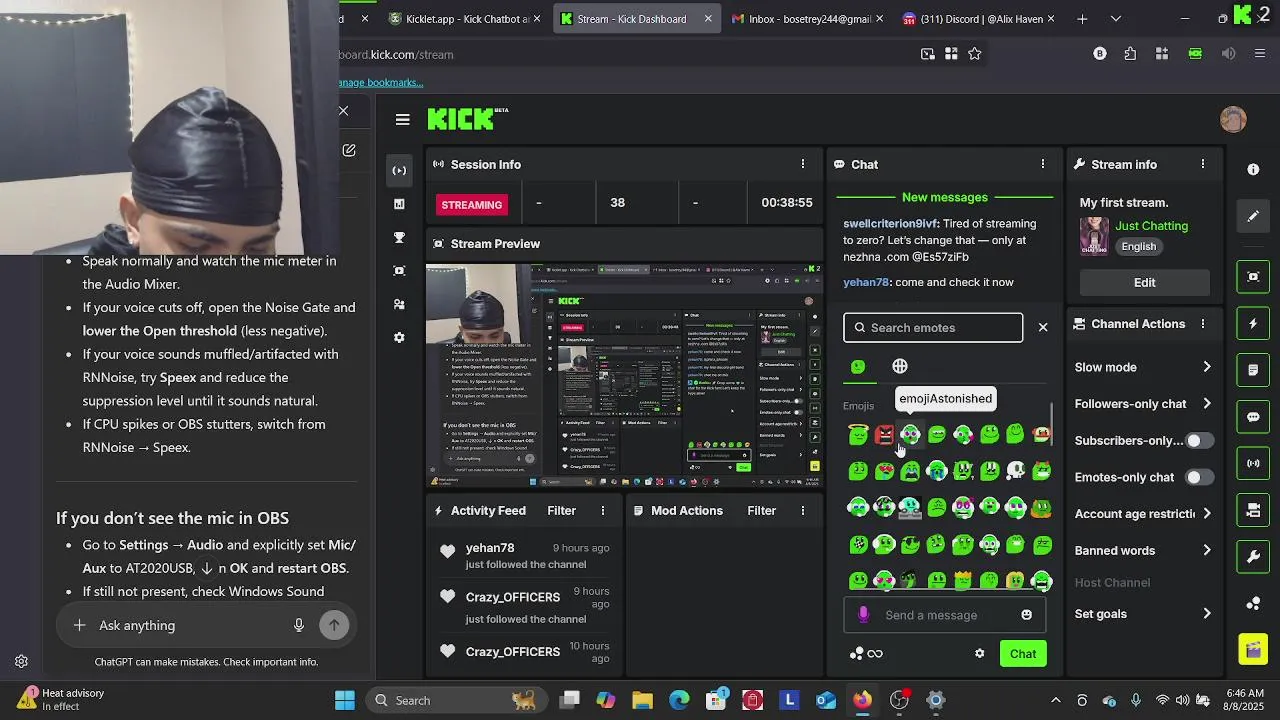Viewport: 1280px width, 720px height.
Task: Toggle Emotes-only chat switch
Action: (1199, 477)
